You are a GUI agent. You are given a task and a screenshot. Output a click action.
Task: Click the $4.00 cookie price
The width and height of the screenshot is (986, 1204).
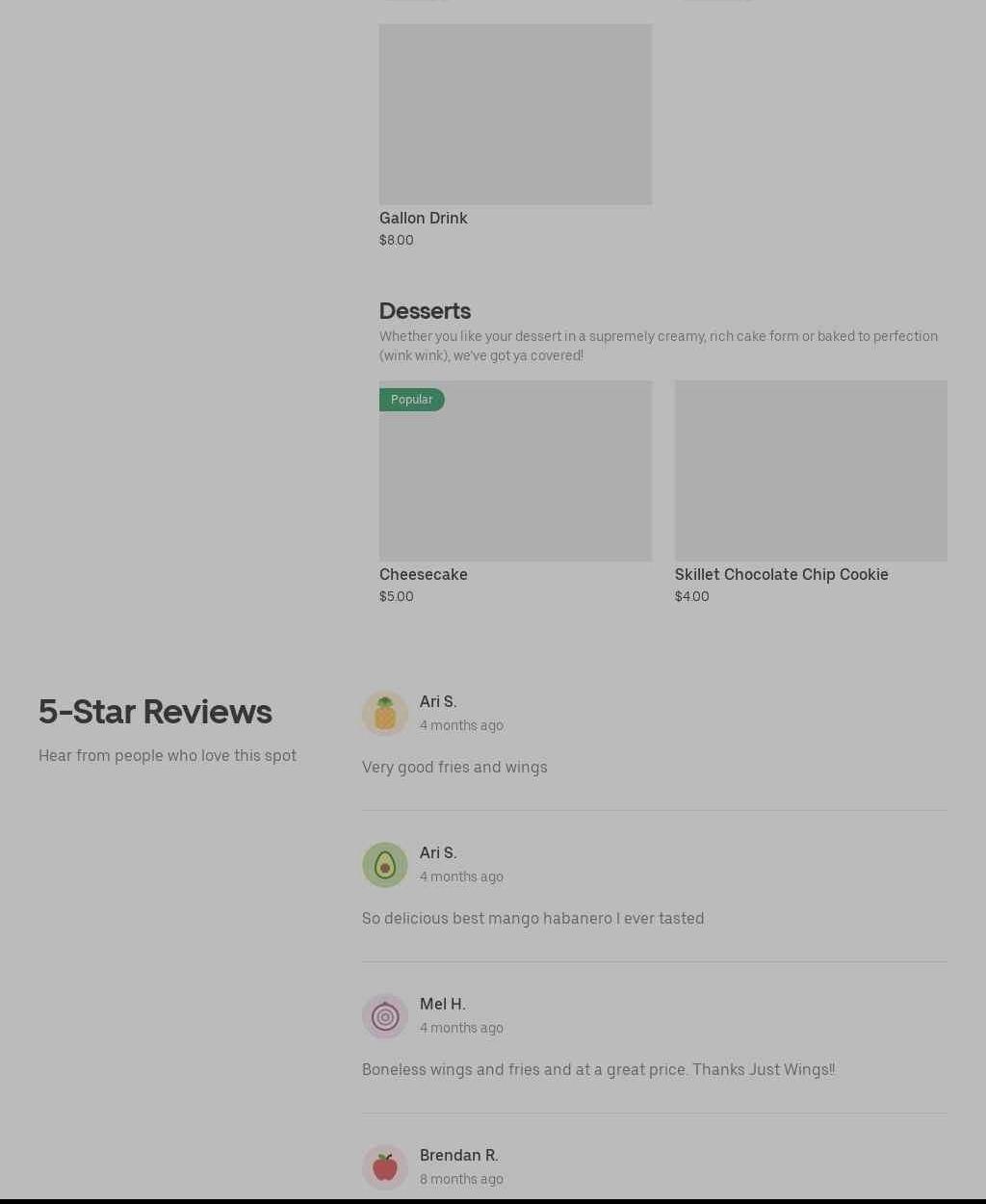(x=692, y=597)
